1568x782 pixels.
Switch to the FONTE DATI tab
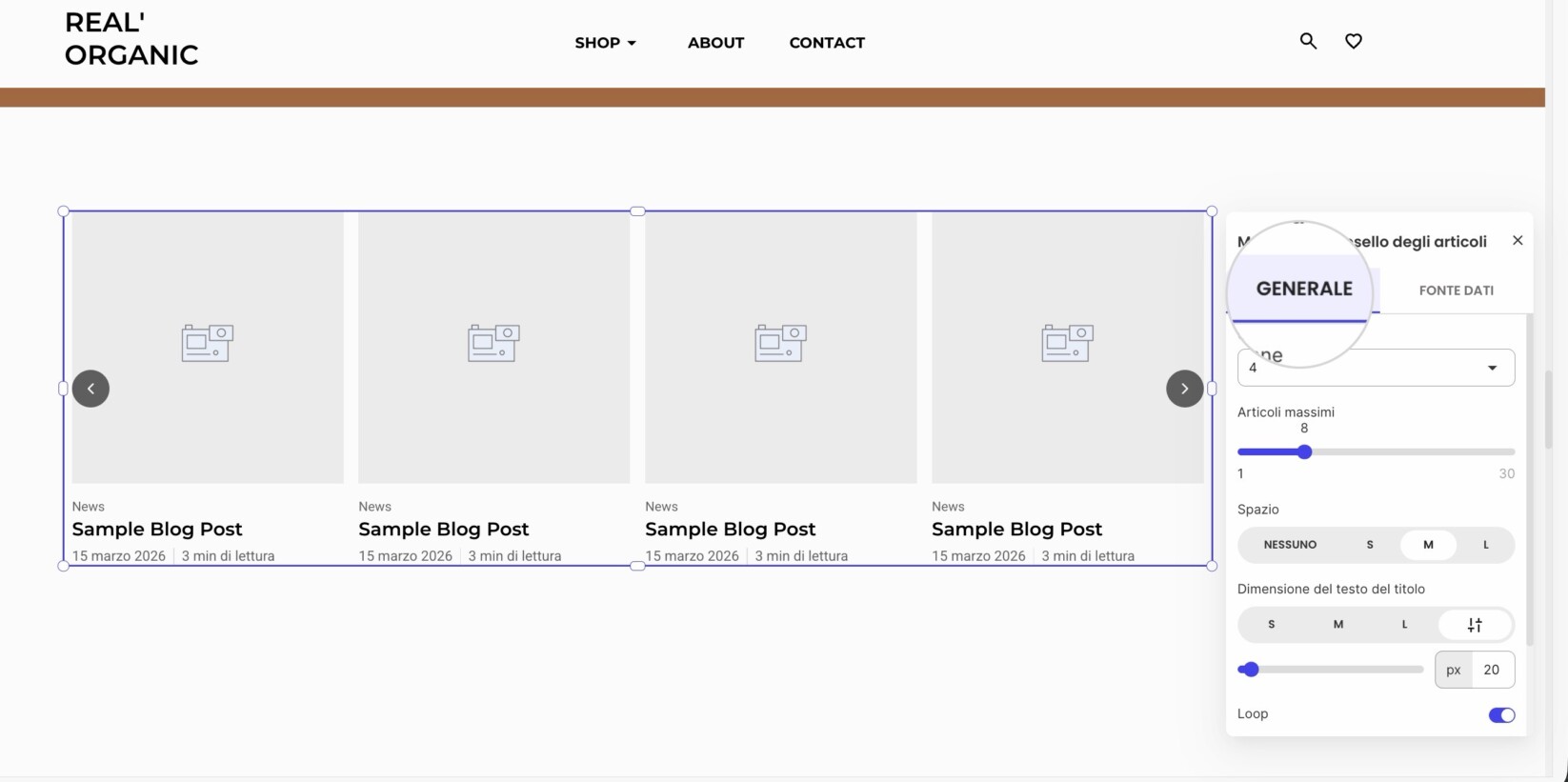click(x=1456, y=291)
